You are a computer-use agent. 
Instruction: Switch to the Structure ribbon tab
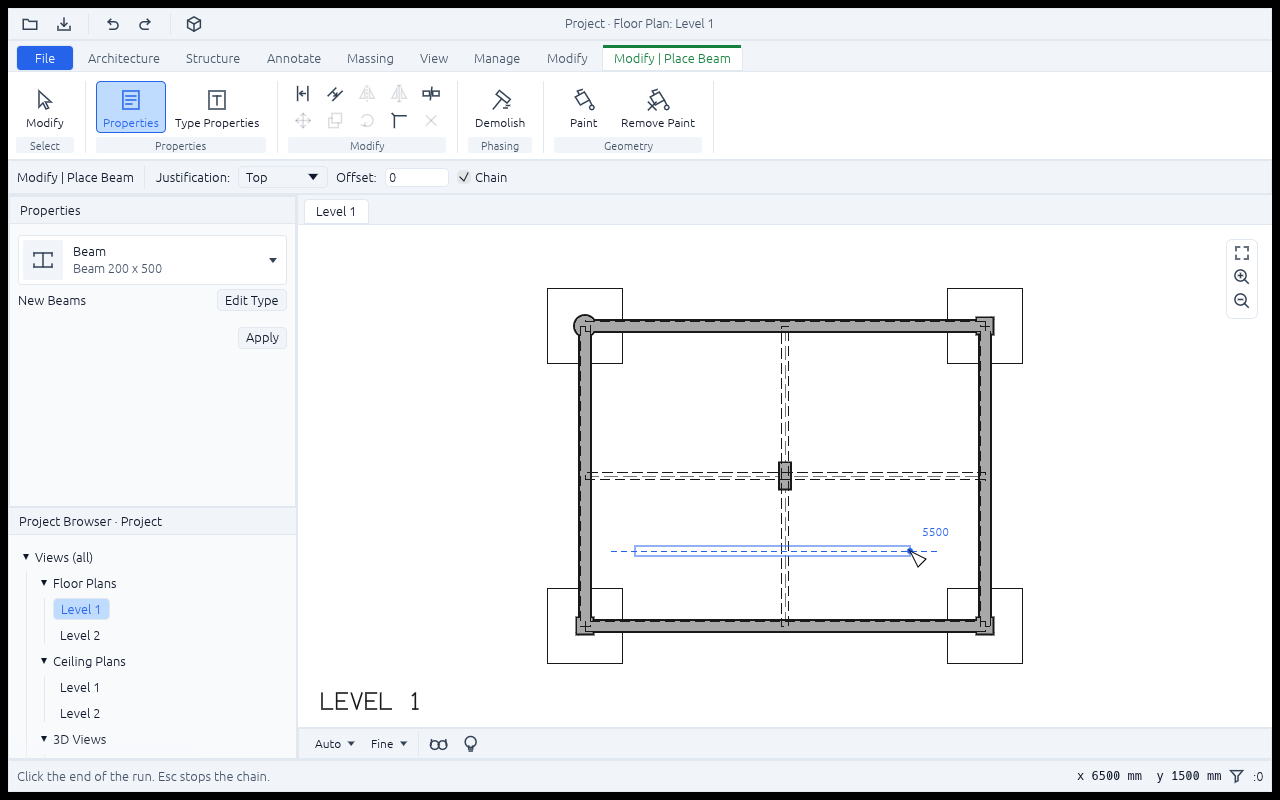coord(213,58)
